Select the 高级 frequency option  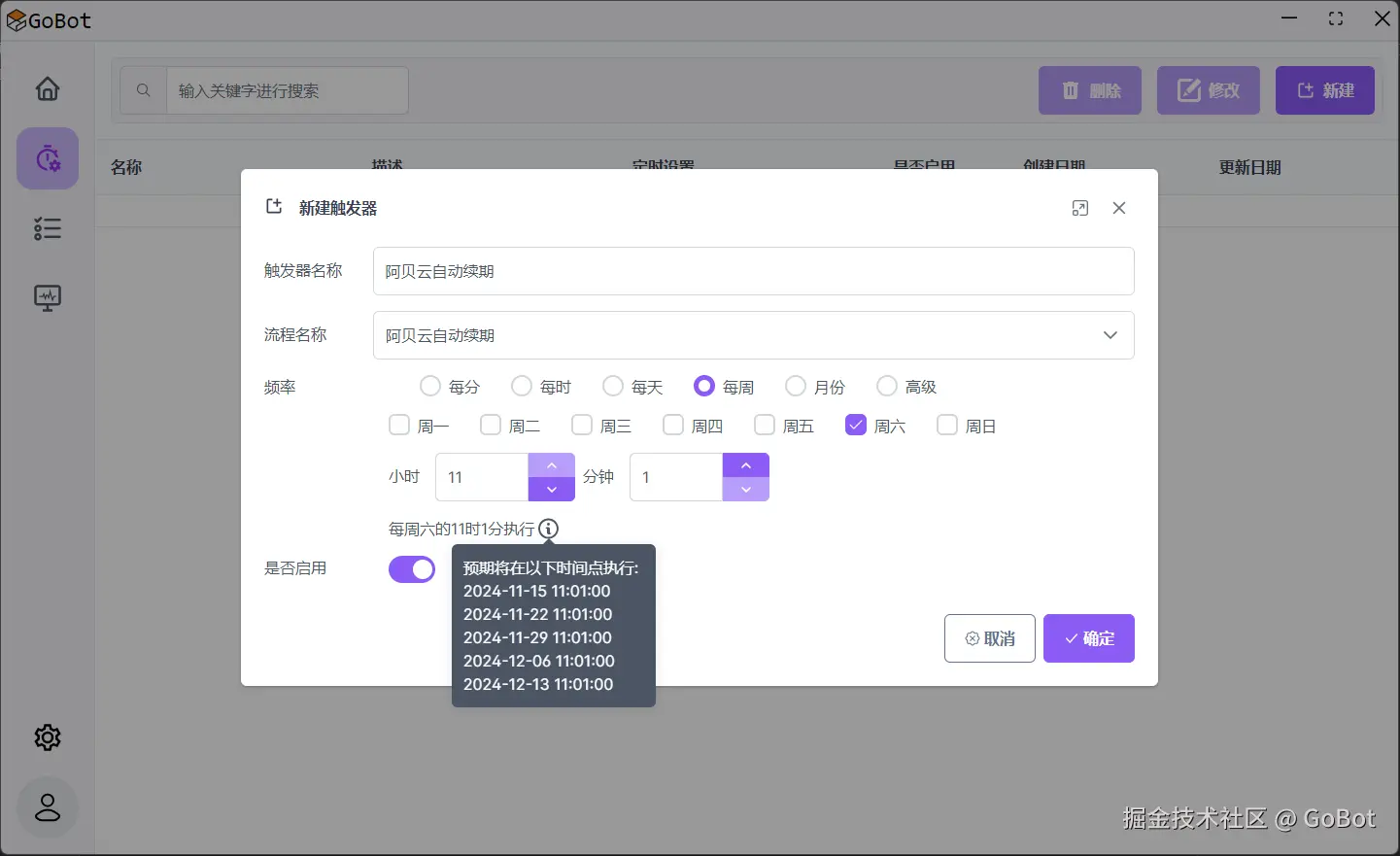coord(886,386)
